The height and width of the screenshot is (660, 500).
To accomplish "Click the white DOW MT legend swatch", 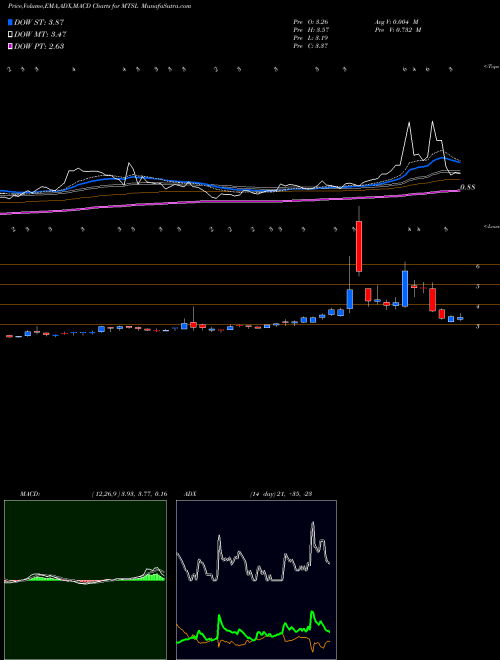I will click(10, 35).
